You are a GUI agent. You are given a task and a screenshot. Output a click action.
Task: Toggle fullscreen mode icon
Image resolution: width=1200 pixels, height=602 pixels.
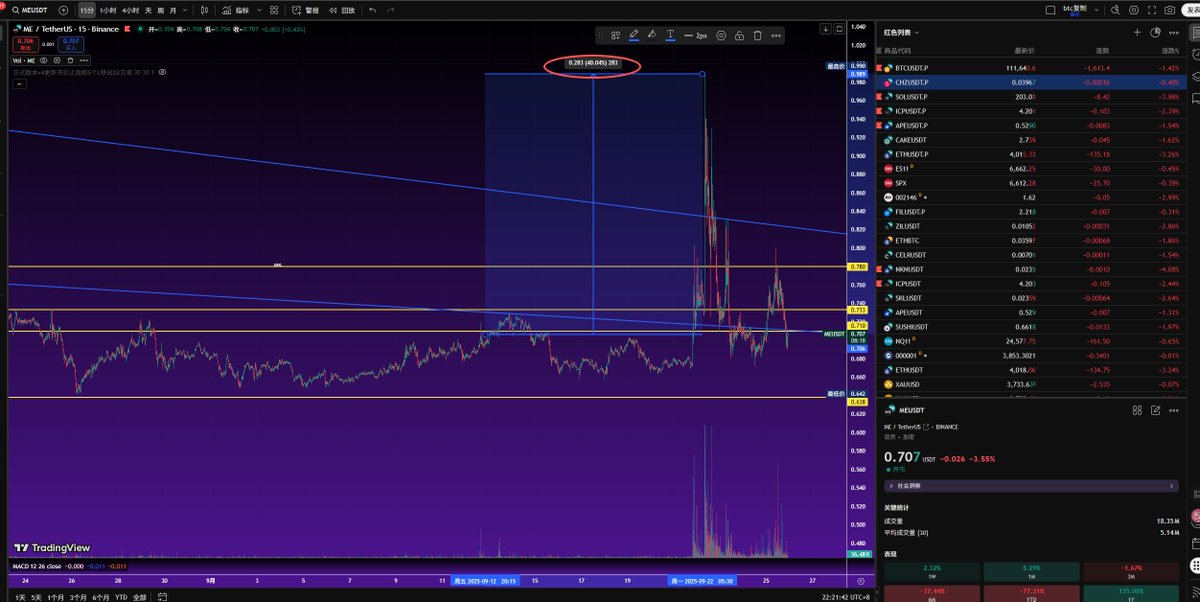tap(1151, 10)
